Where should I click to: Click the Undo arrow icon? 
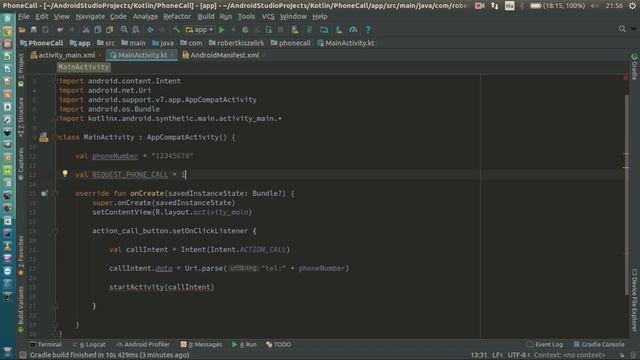[60, 30]
